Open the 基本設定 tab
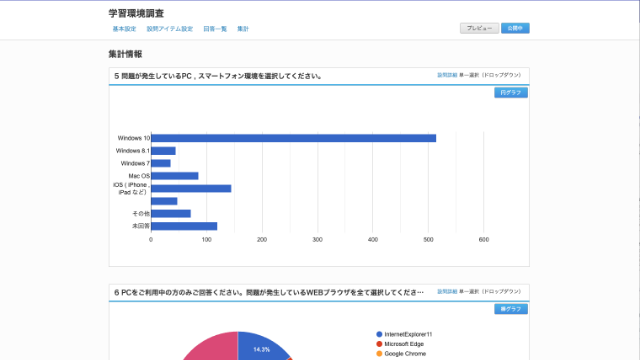This screenshot has height=360, width=640. pos(124,29)
